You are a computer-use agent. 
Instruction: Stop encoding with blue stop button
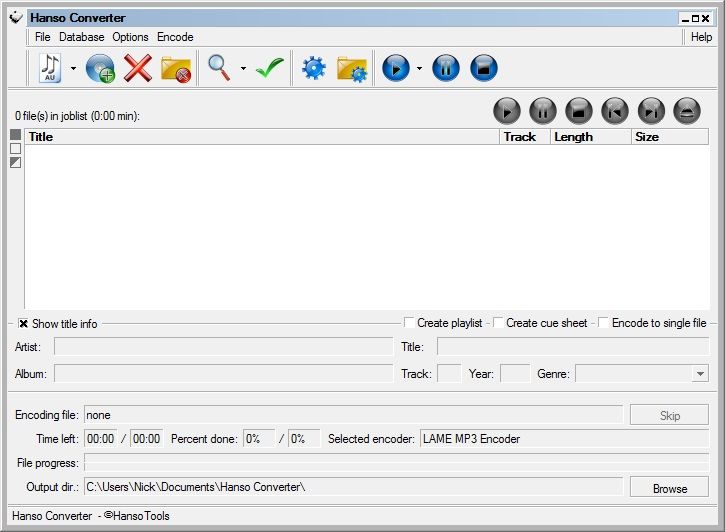(x=484, y=68)
